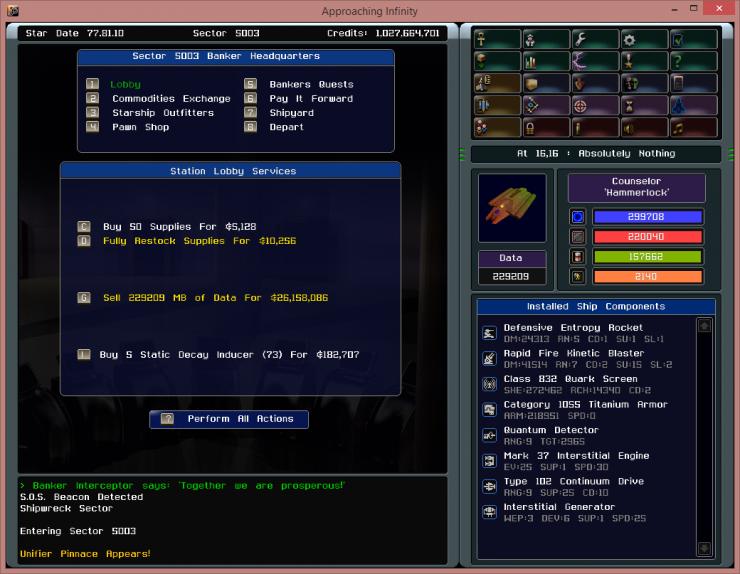Screen dimensions: 740x574
Task: Click the wrench icon in the command grid
Action: [595, 39]
